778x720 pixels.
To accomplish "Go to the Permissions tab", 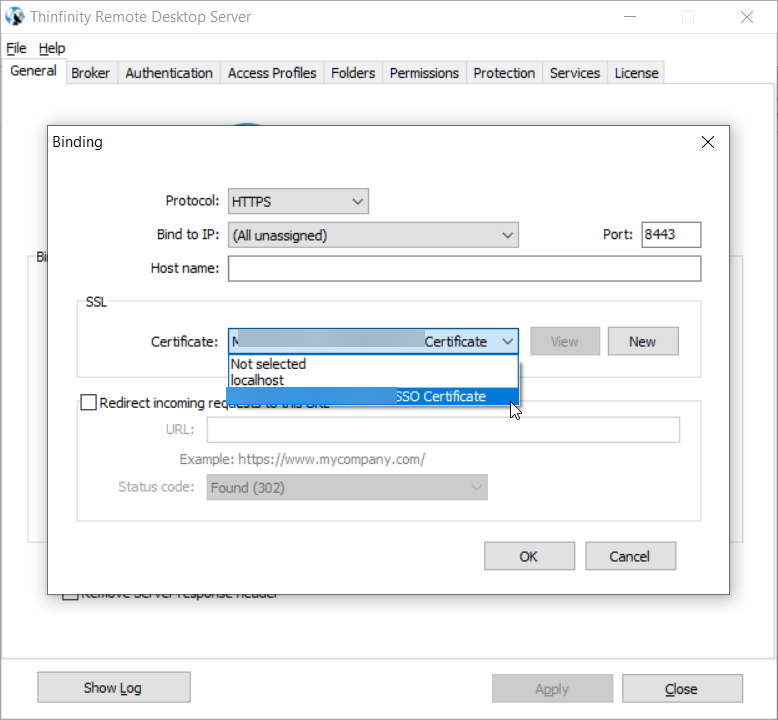I will click(x=424, y=73).
